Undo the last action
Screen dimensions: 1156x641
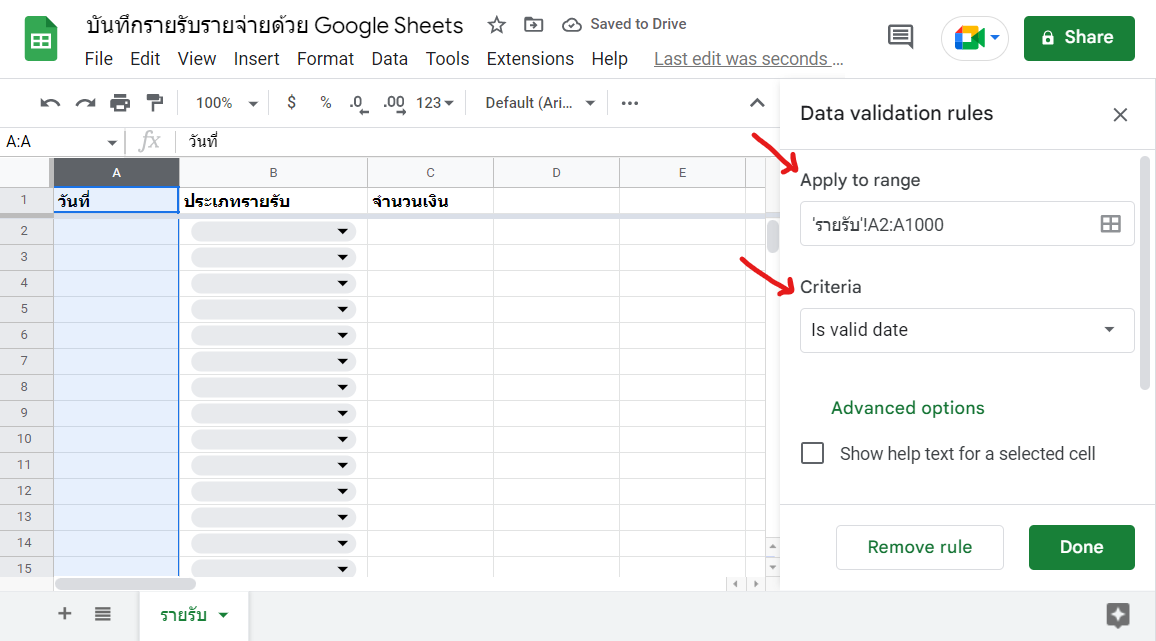click(50, 103)
